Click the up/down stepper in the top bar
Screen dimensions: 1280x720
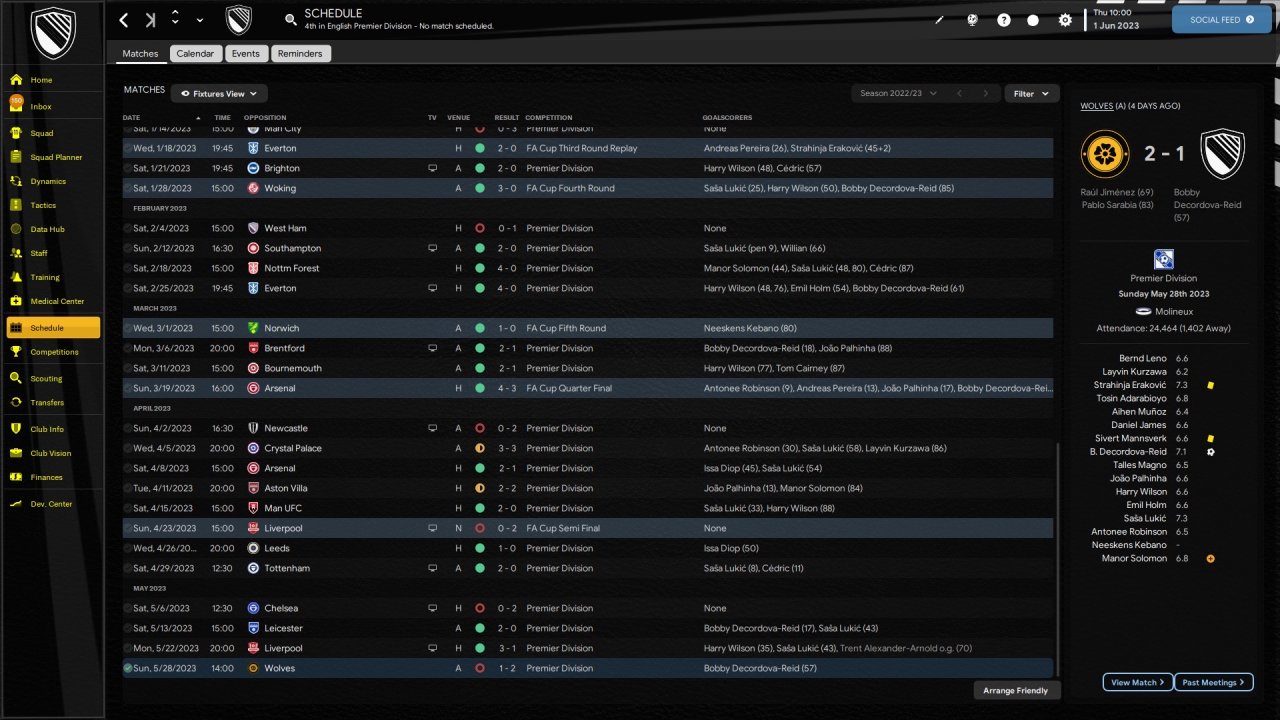pos(175,19)
